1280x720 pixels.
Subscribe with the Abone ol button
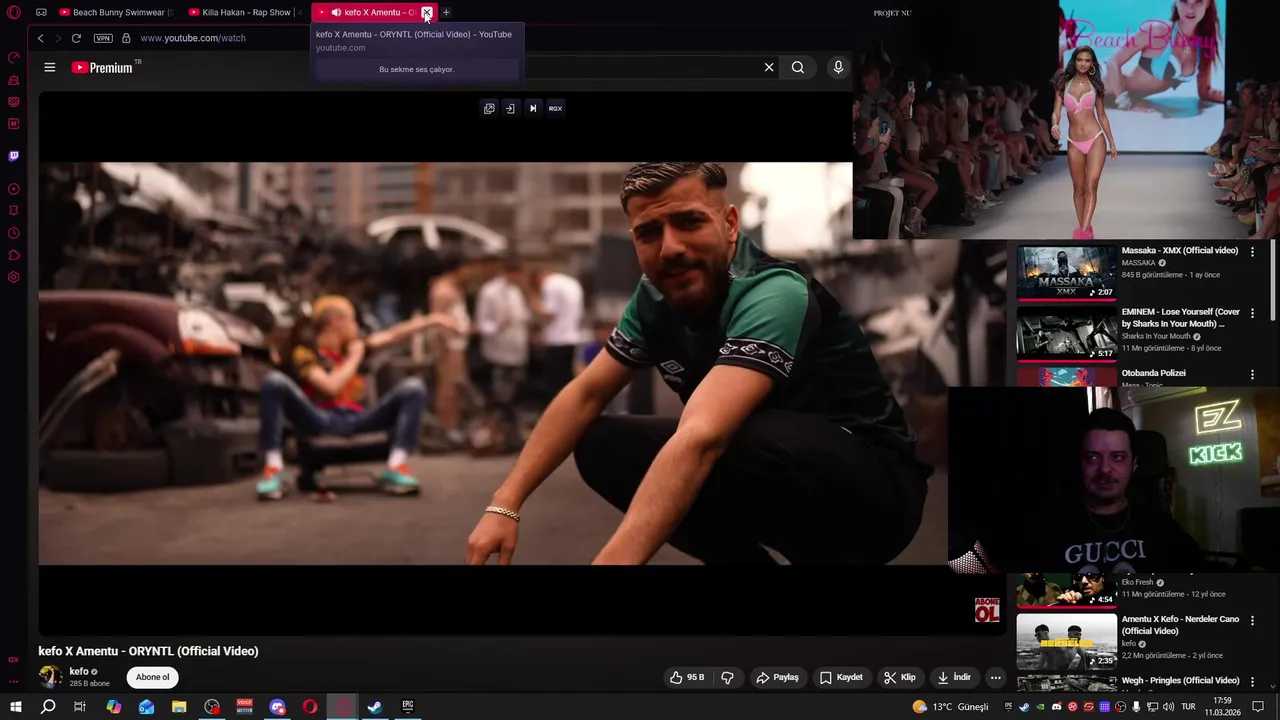[153, 677]
